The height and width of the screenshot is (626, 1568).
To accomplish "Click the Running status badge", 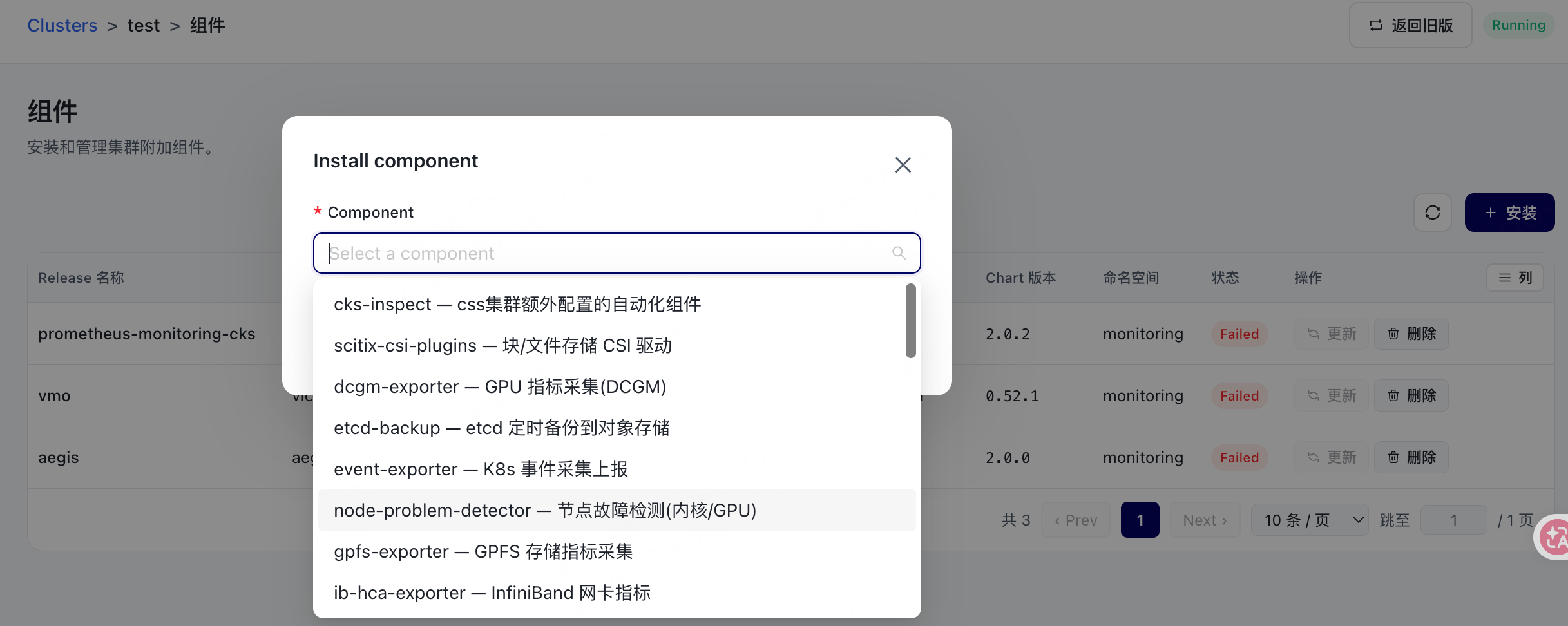I will pos(1518,25).
